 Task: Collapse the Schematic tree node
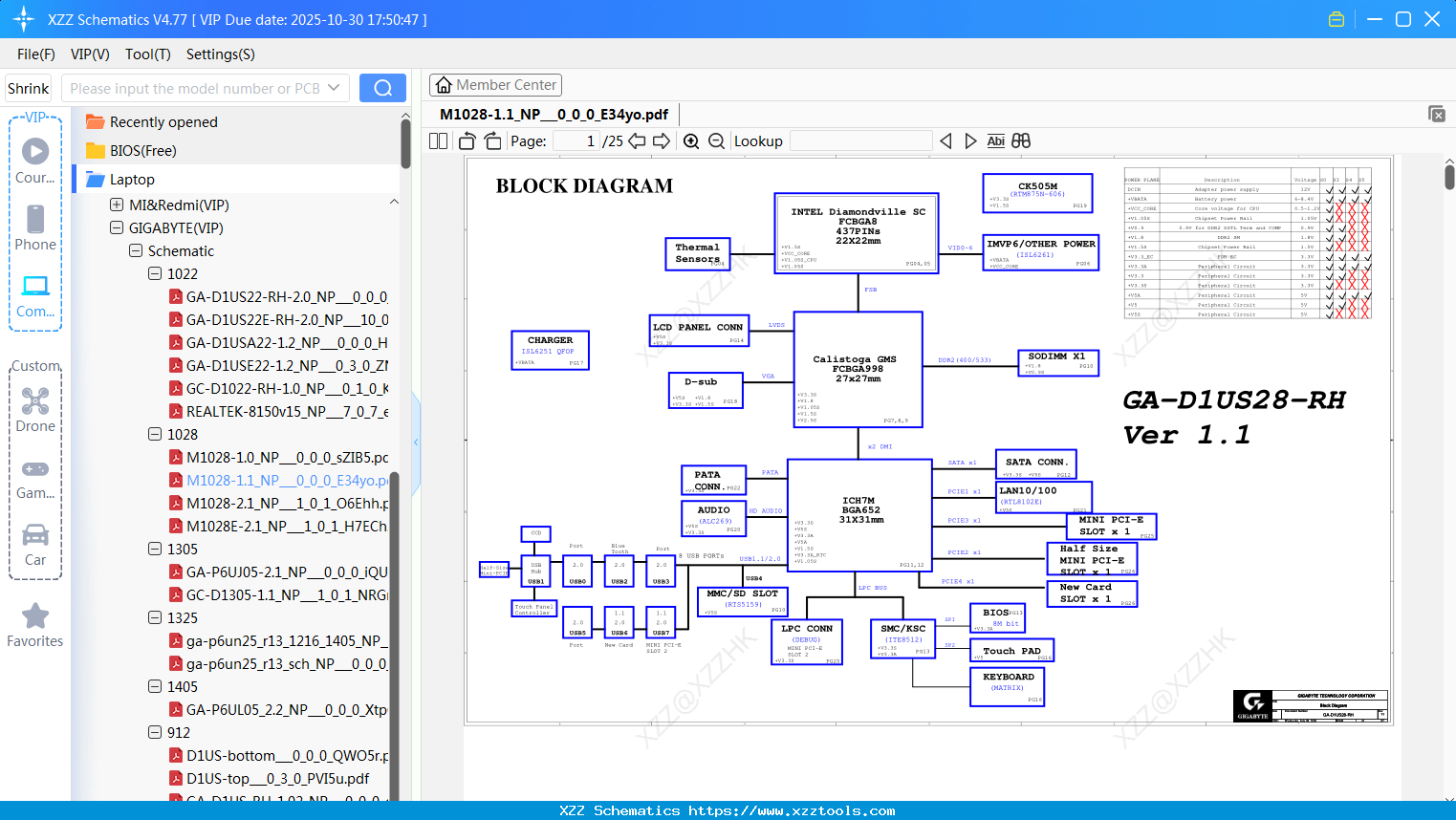[x=136, y=250]
